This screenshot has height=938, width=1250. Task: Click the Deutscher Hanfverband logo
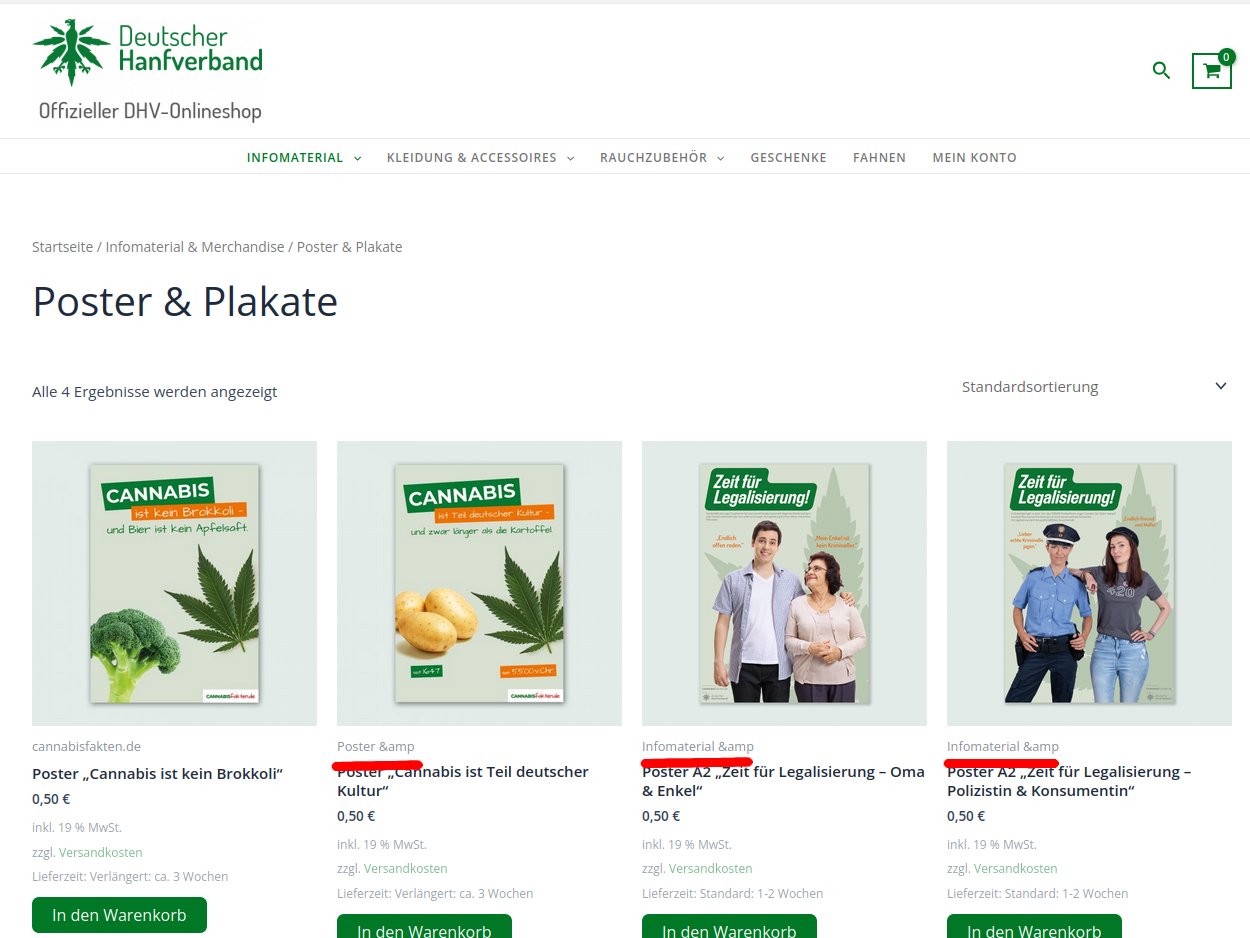[x=147, y=52]
